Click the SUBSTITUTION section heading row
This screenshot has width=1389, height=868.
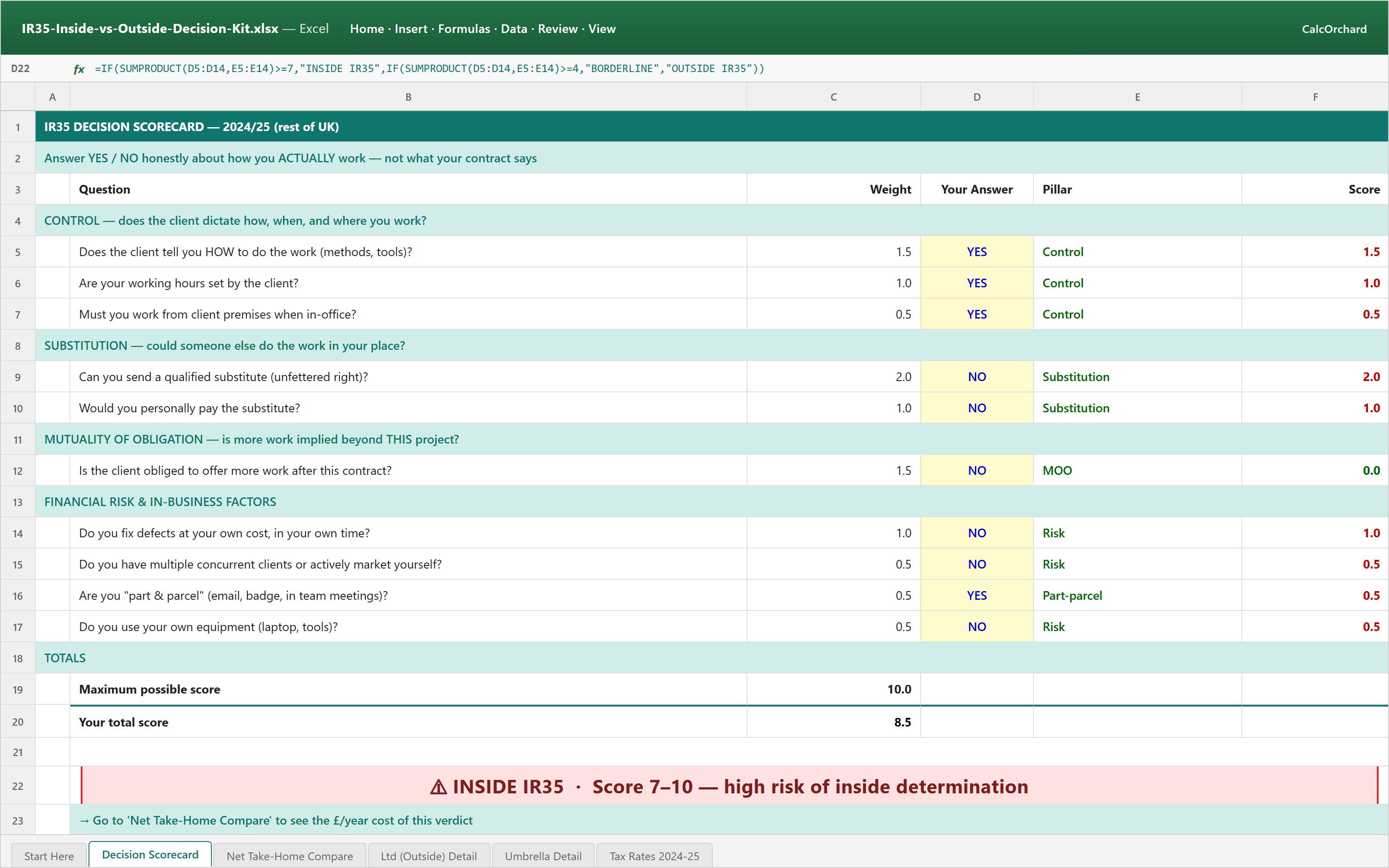[x=712, y=345]
